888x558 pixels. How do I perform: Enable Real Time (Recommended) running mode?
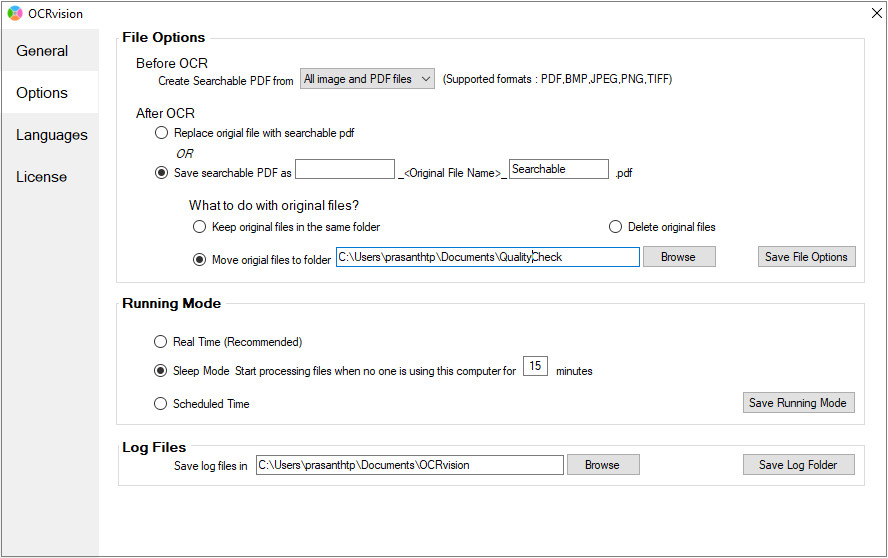[161, 342]
